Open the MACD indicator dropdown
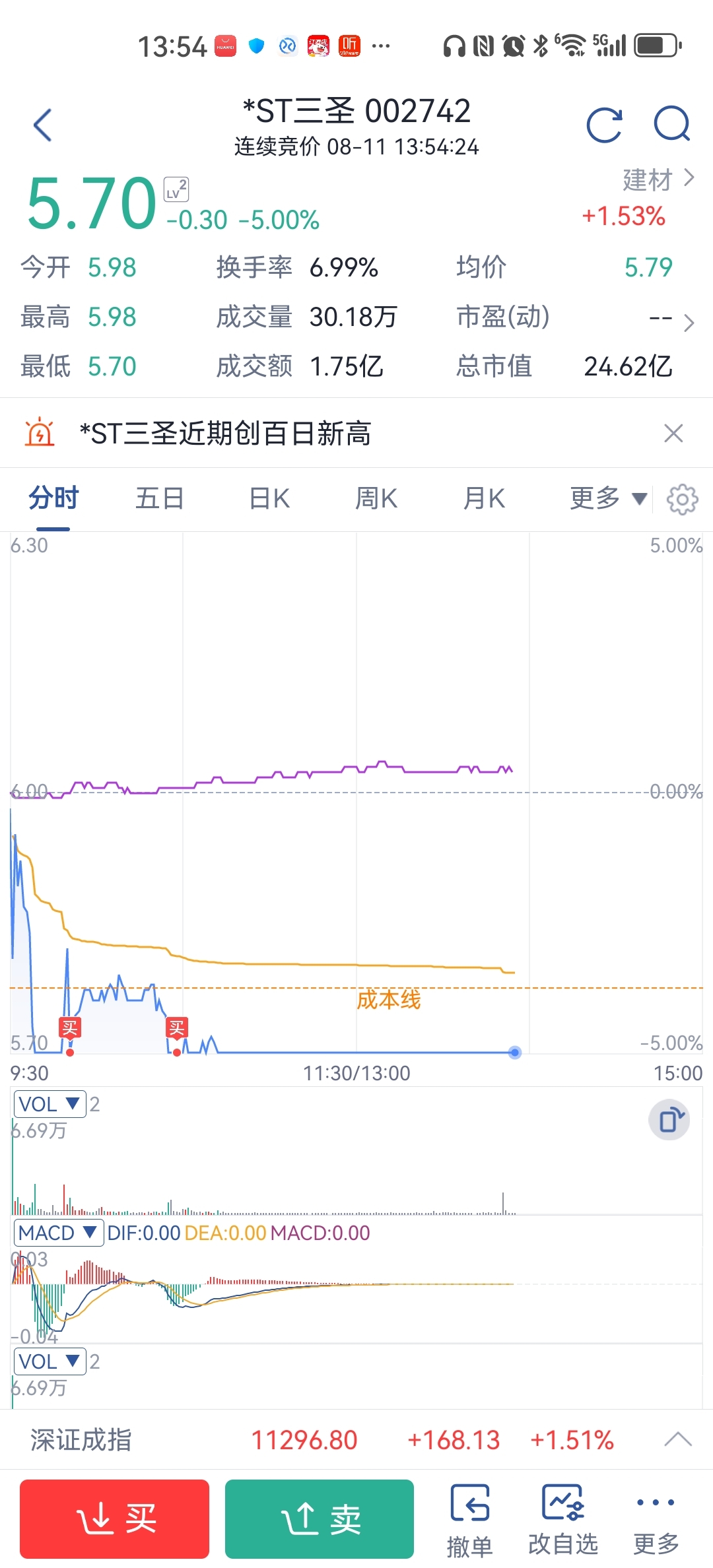Viewport: 713px width, 1568px height. point(59,1232)
